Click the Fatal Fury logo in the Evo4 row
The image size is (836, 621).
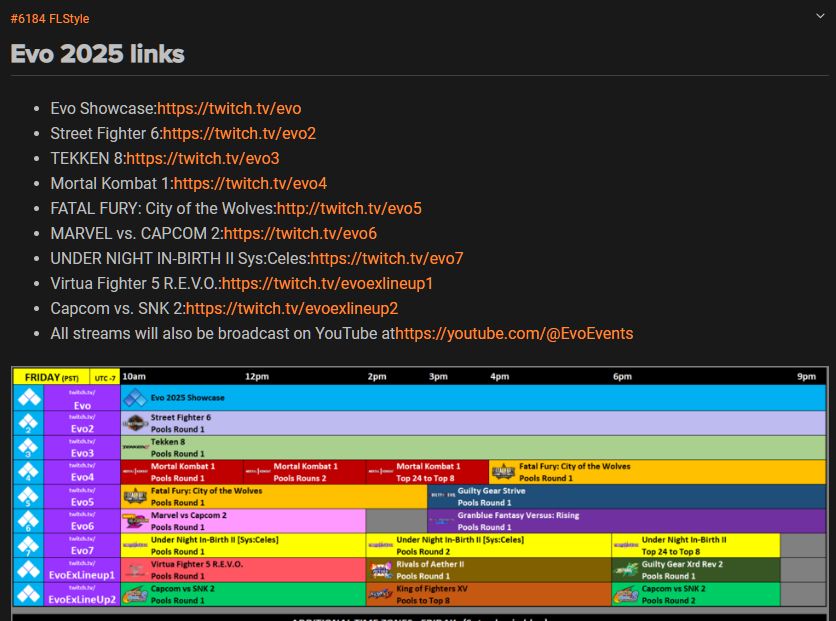[503, 472]
